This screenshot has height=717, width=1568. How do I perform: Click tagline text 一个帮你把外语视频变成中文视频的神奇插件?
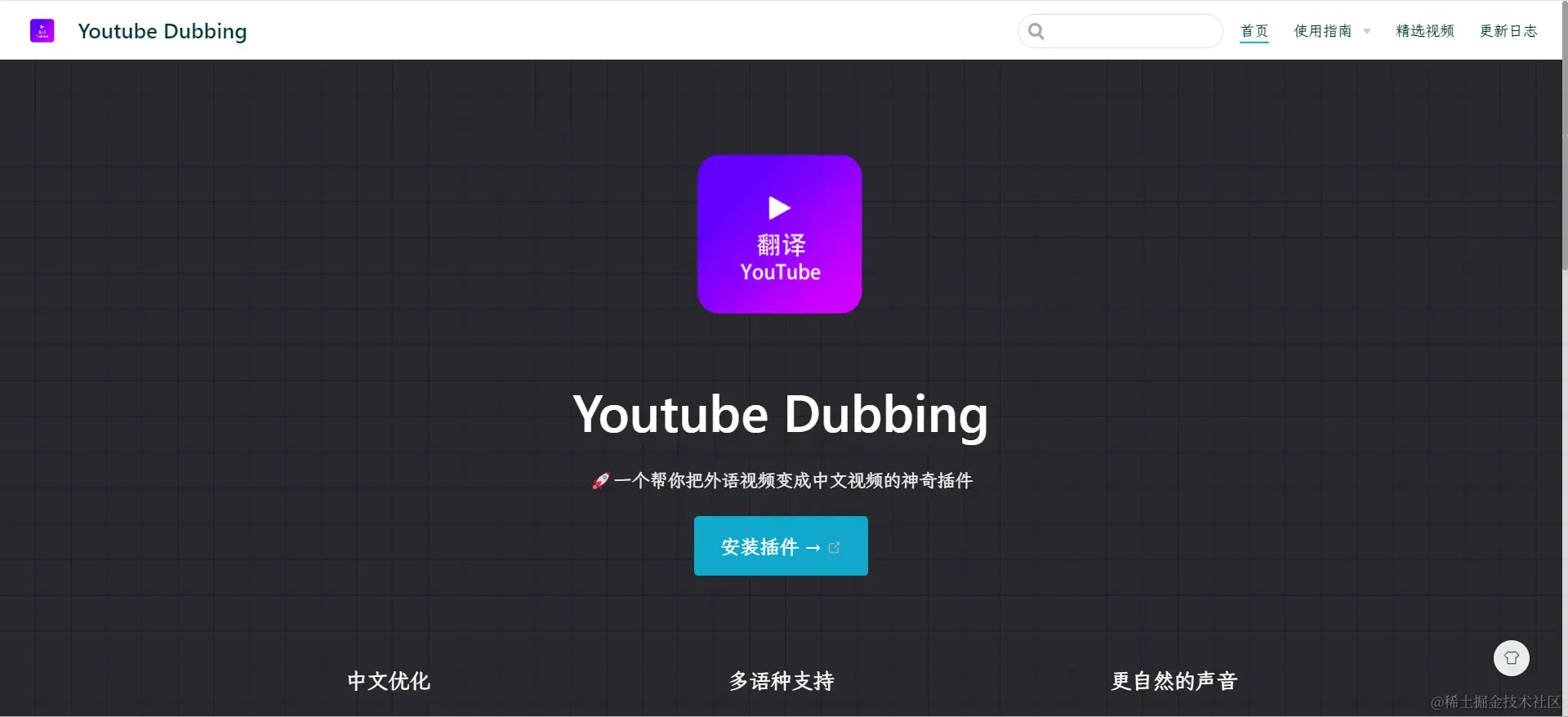[793, 481]
